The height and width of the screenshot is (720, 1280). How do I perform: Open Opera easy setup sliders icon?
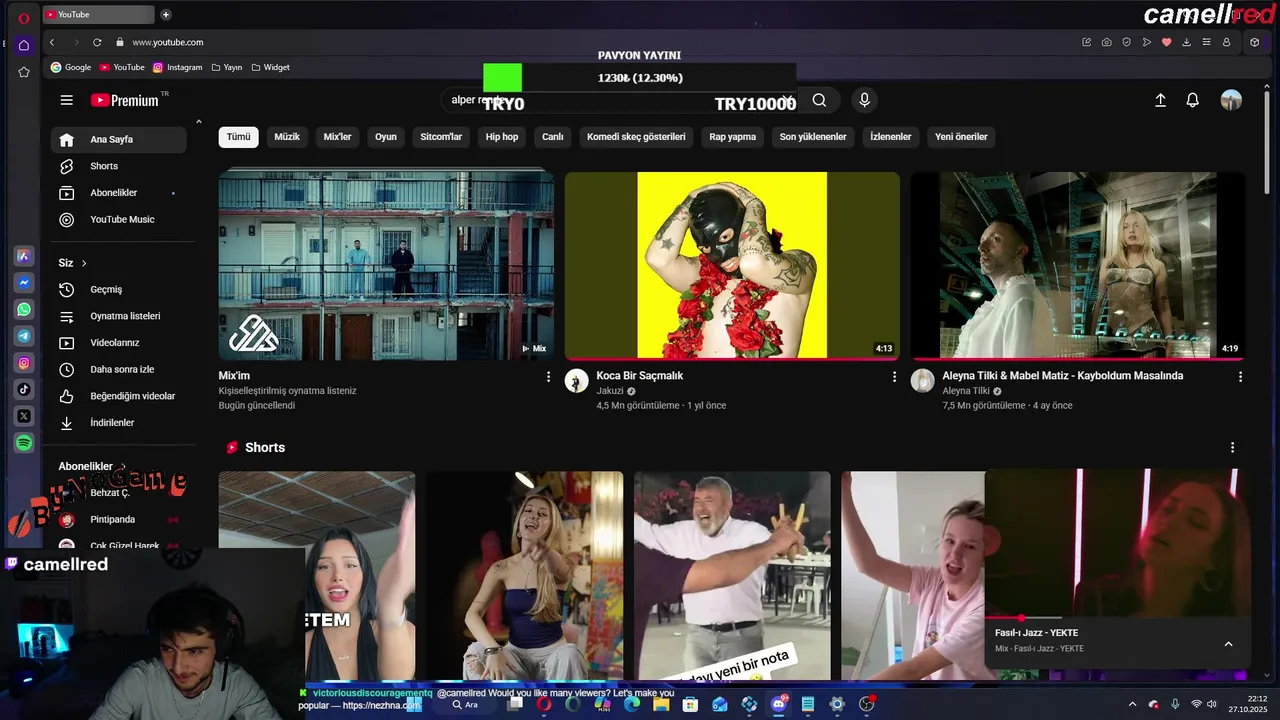pyautogui.click(x=1206, y=42)
